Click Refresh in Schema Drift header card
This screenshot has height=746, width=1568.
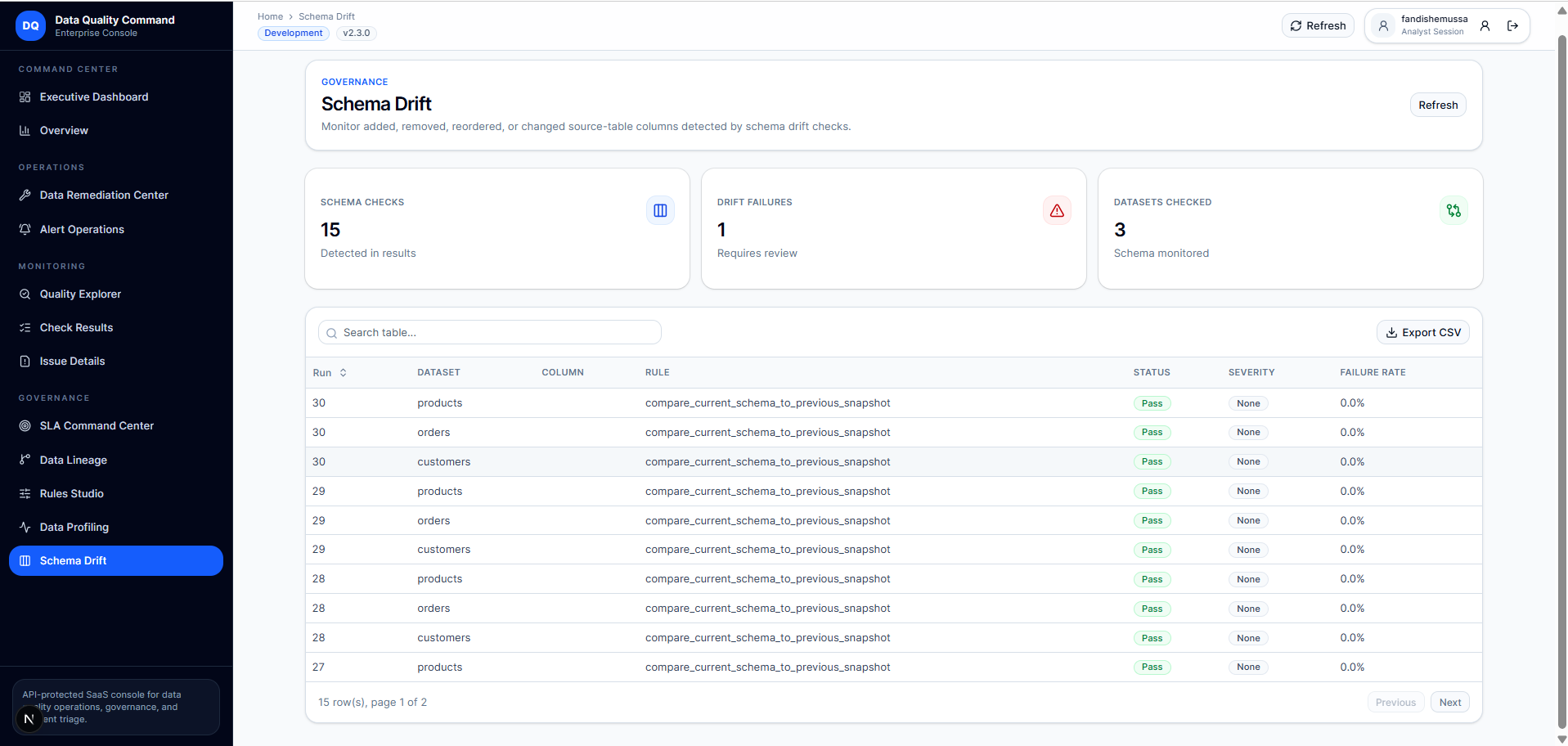tap(1438, 105)
